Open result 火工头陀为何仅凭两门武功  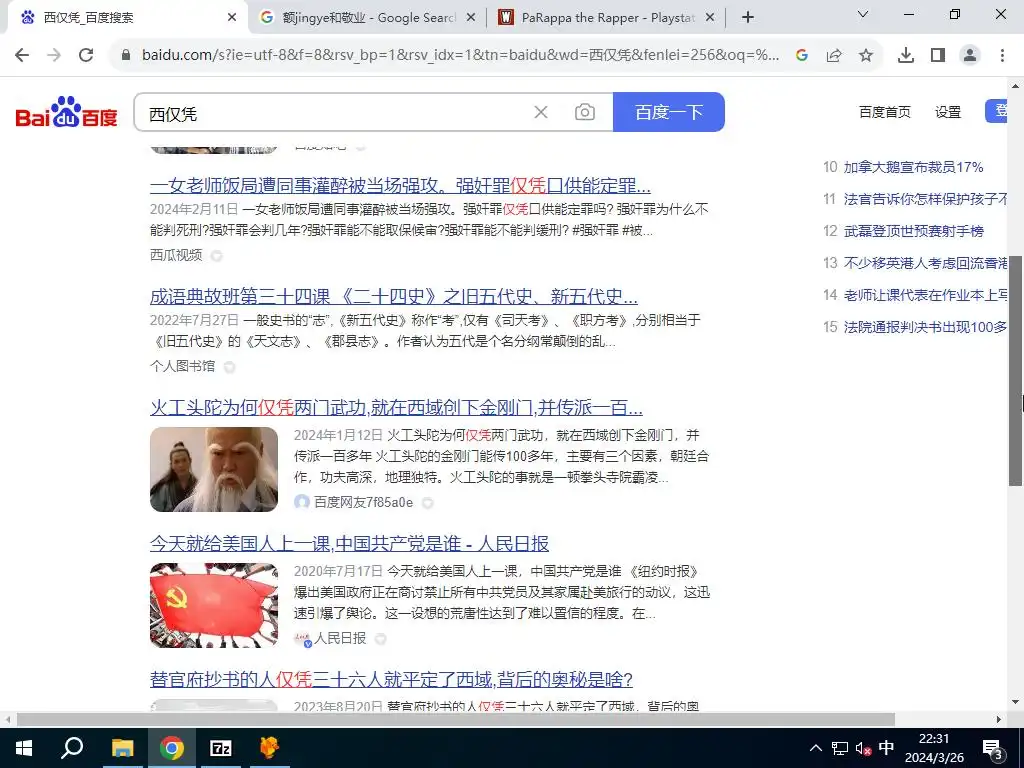point(396,408)
